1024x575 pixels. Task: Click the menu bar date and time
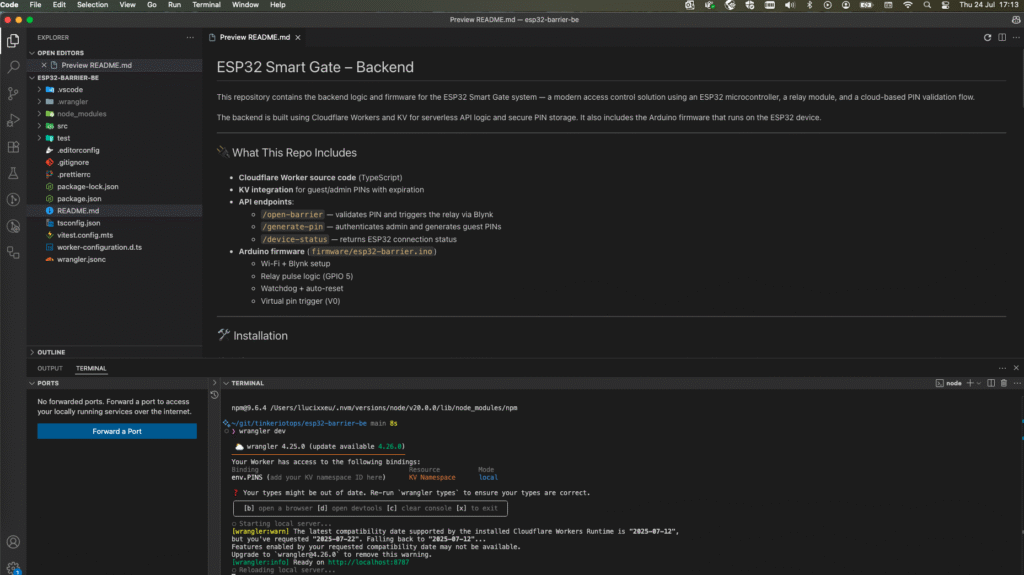tap(989, 5)
